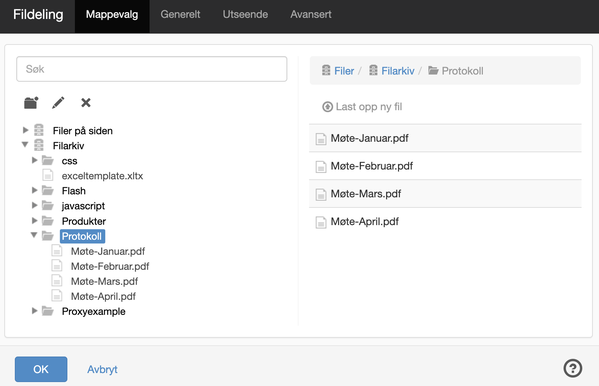This screenshot has width=599, height=386.
Task: Collapse the Protokoll folder
Action: (34, 235)
